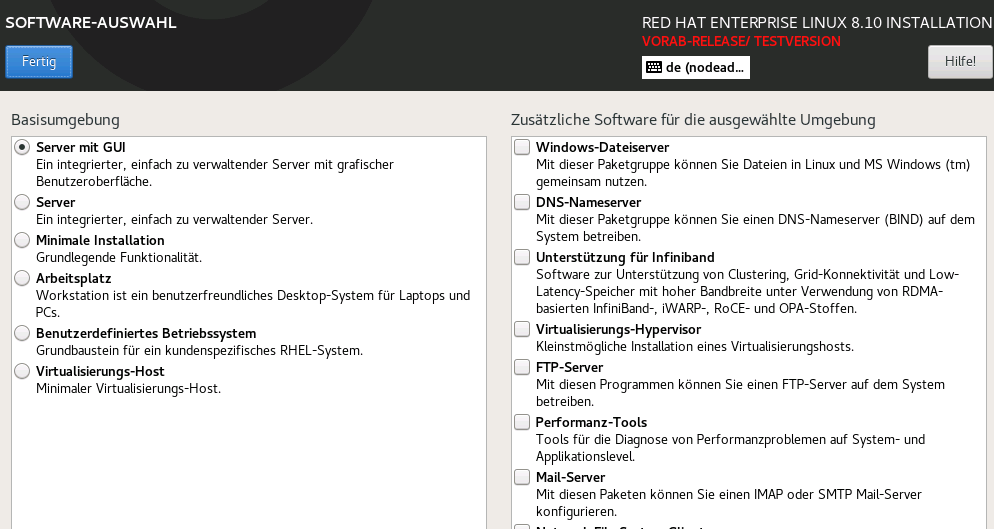
Task: Choose Minimale Installation option
Action: click(x=23, y=240)
